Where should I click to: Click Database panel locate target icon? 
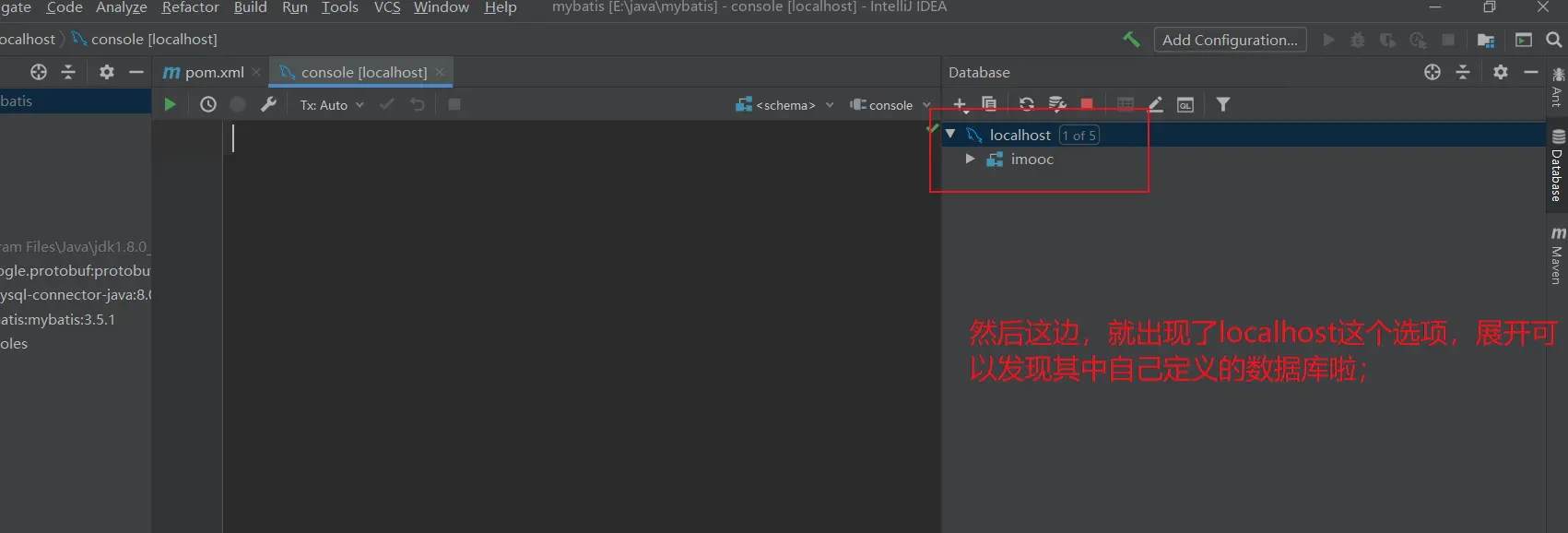[x=1432, y=72]
